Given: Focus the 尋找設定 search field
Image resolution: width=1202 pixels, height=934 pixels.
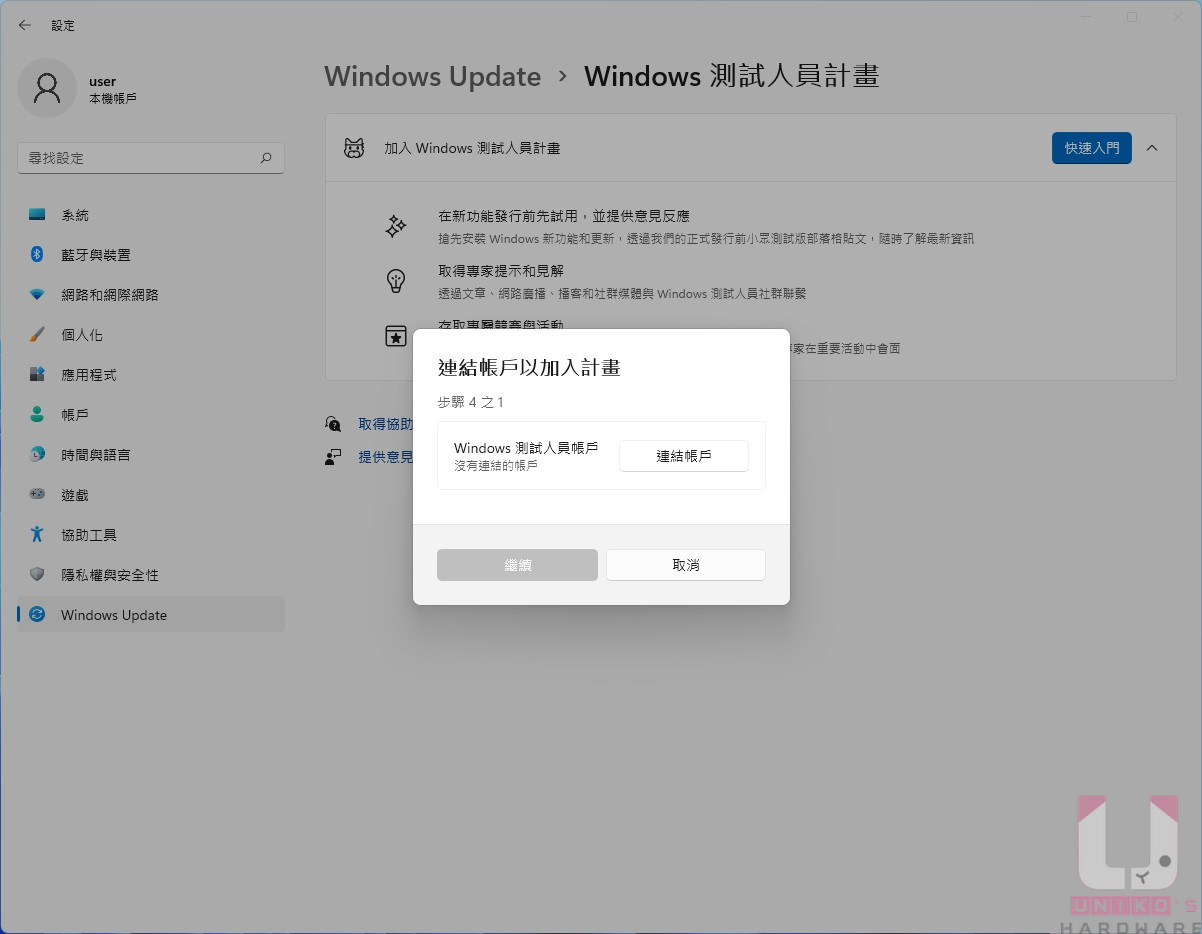Looking at the screenshot, I should [151, 158].
